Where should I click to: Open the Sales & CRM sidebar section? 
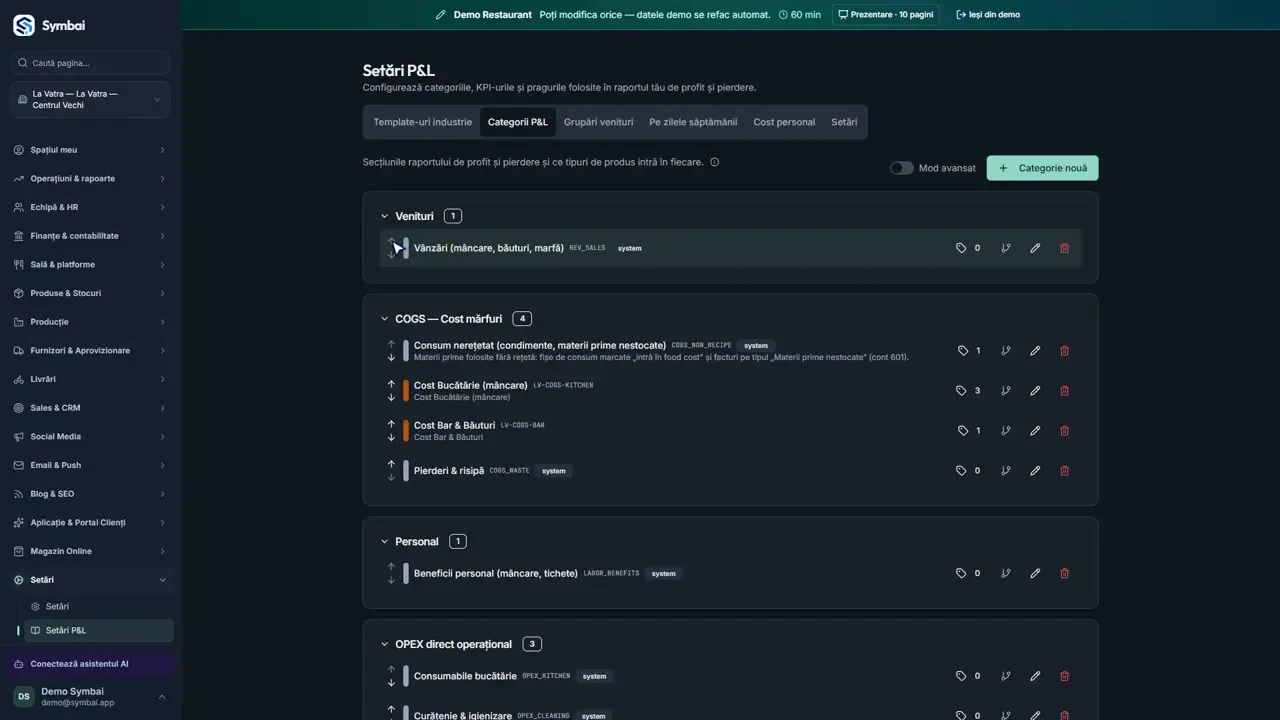click(90, 408)
